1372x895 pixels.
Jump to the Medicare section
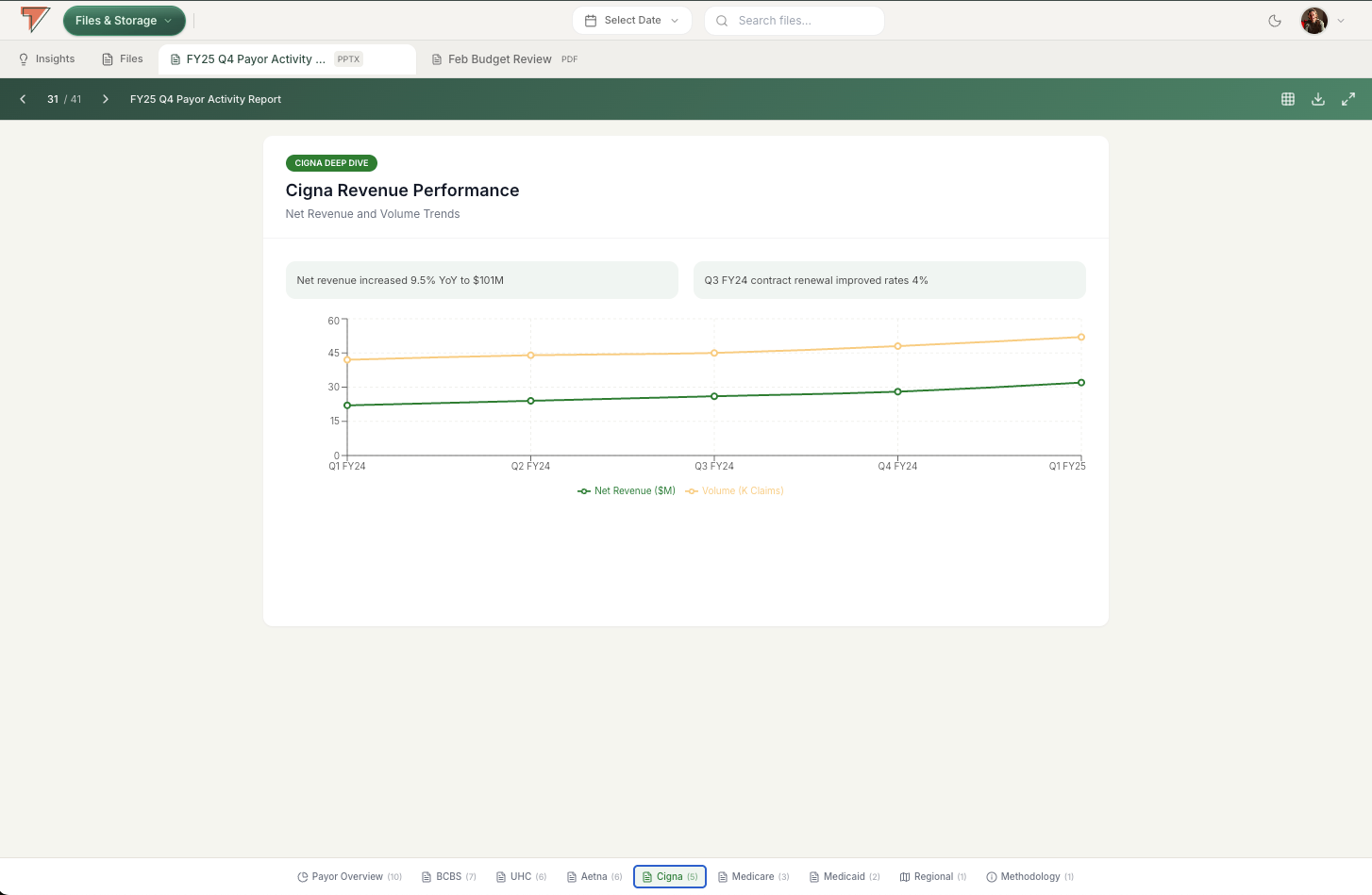[x=754, y=877]
